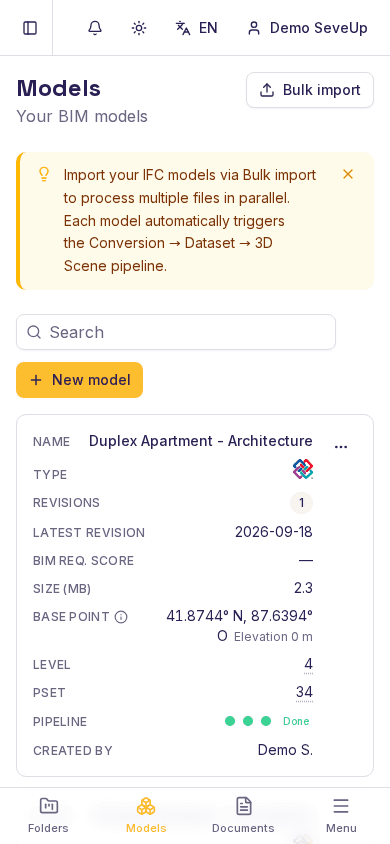
Task: Click the second green pipeline dot
Action: click(x=248, y=721)
